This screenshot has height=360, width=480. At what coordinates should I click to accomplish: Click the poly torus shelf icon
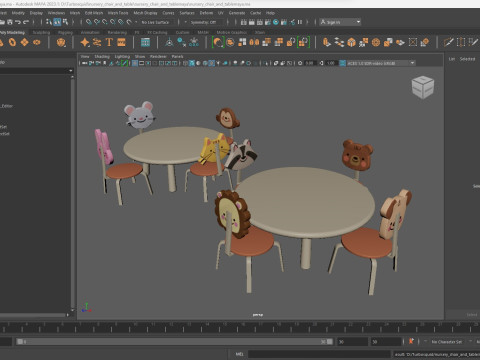[12, 42]
